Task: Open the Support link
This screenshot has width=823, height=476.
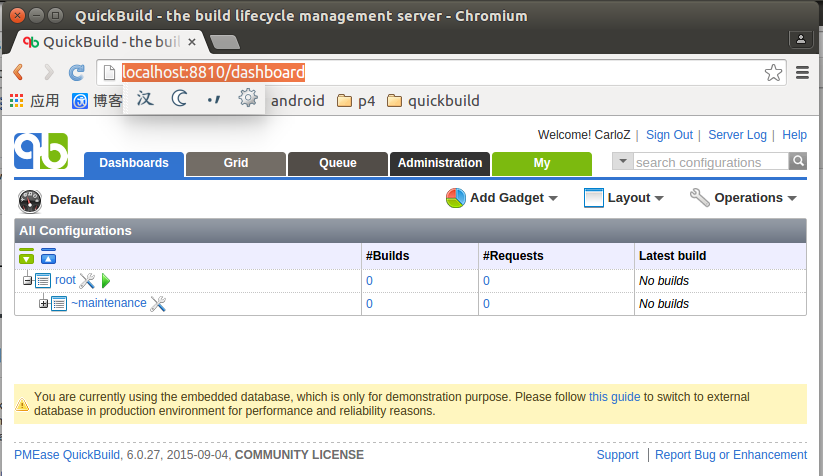Action: (x=617, y=454)
